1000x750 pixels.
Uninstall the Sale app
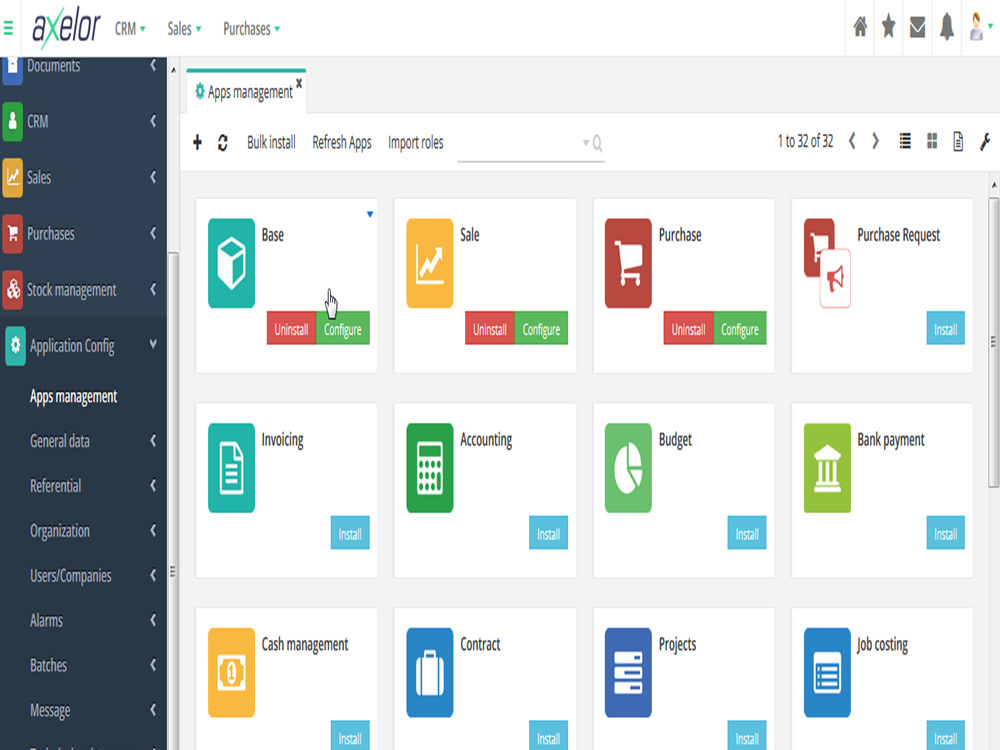490,328
